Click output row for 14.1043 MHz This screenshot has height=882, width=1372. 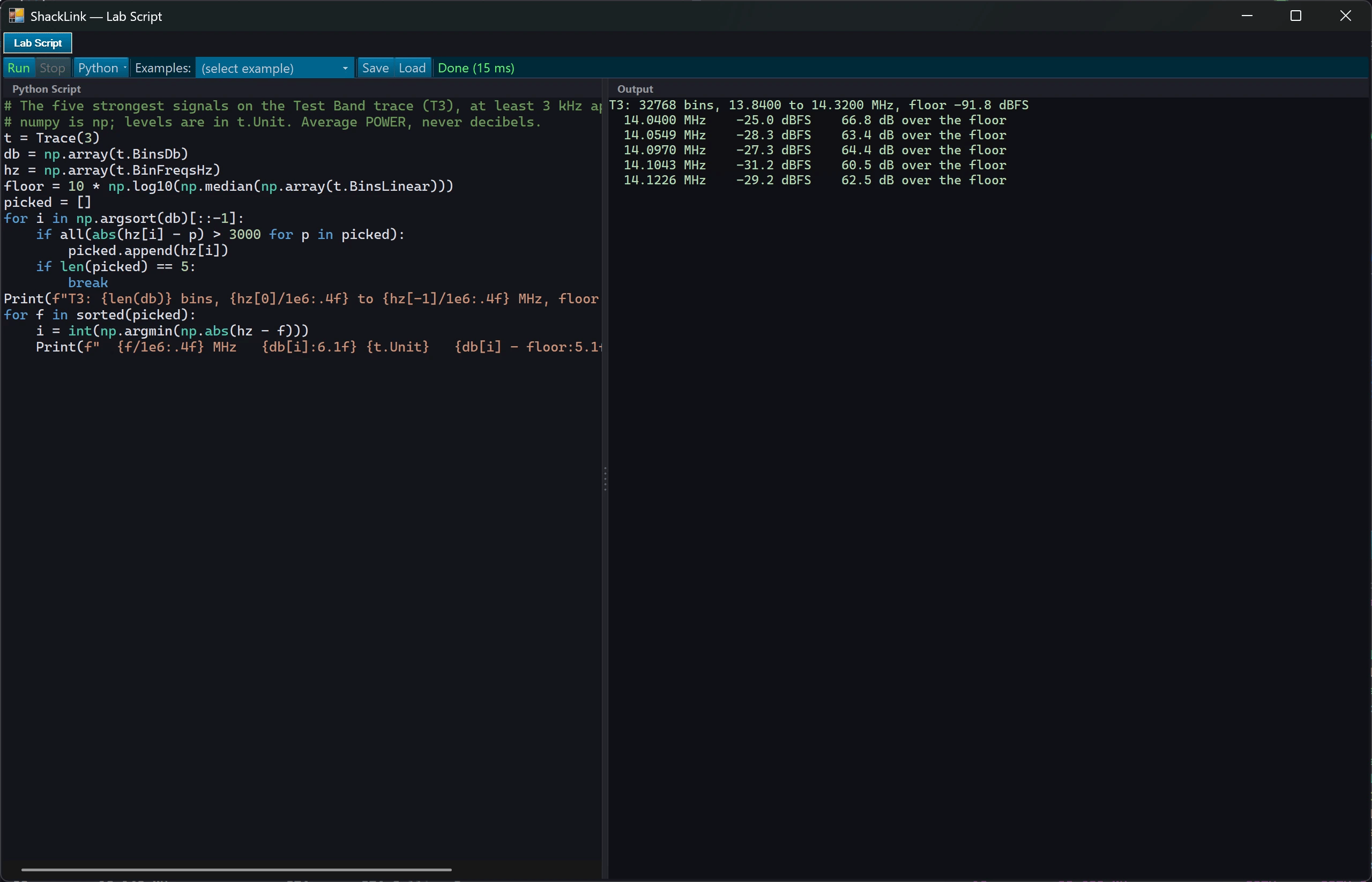[x=815, y=165]
